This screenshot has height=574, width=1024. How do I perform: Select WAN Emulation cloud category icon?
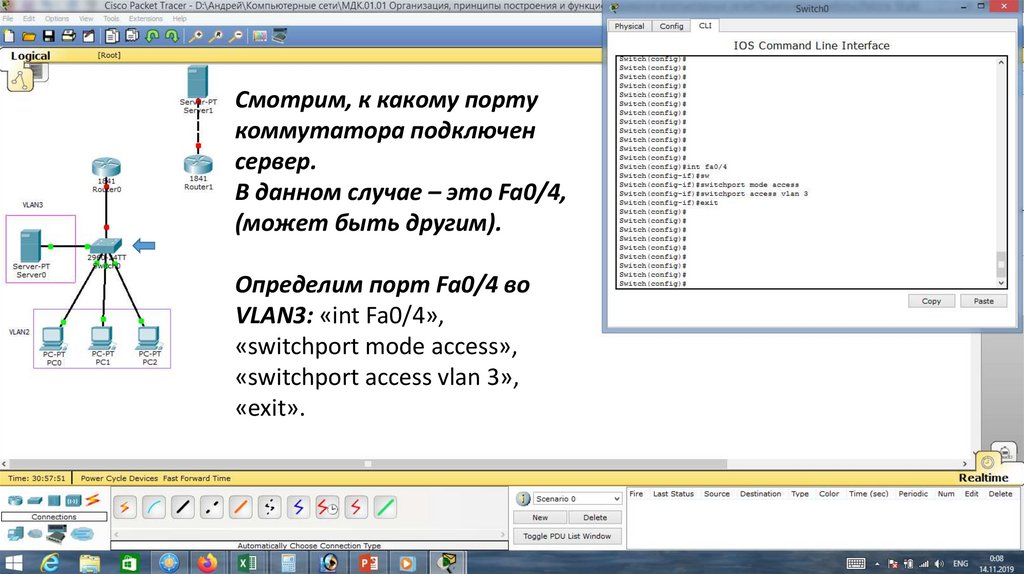pos(35,534)
